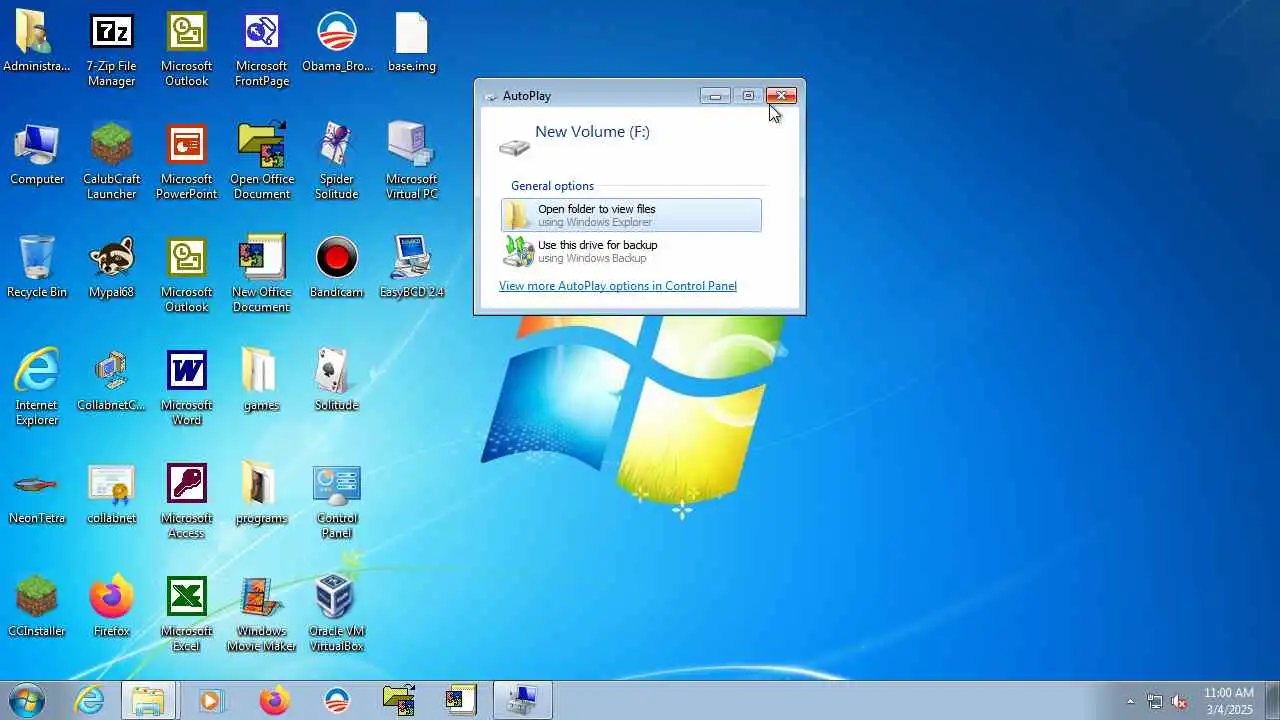This screenshot has height=720, width=1280.
Task: Select the Microsoft PowerPoint desktop icon
Action: coord(187,162)
